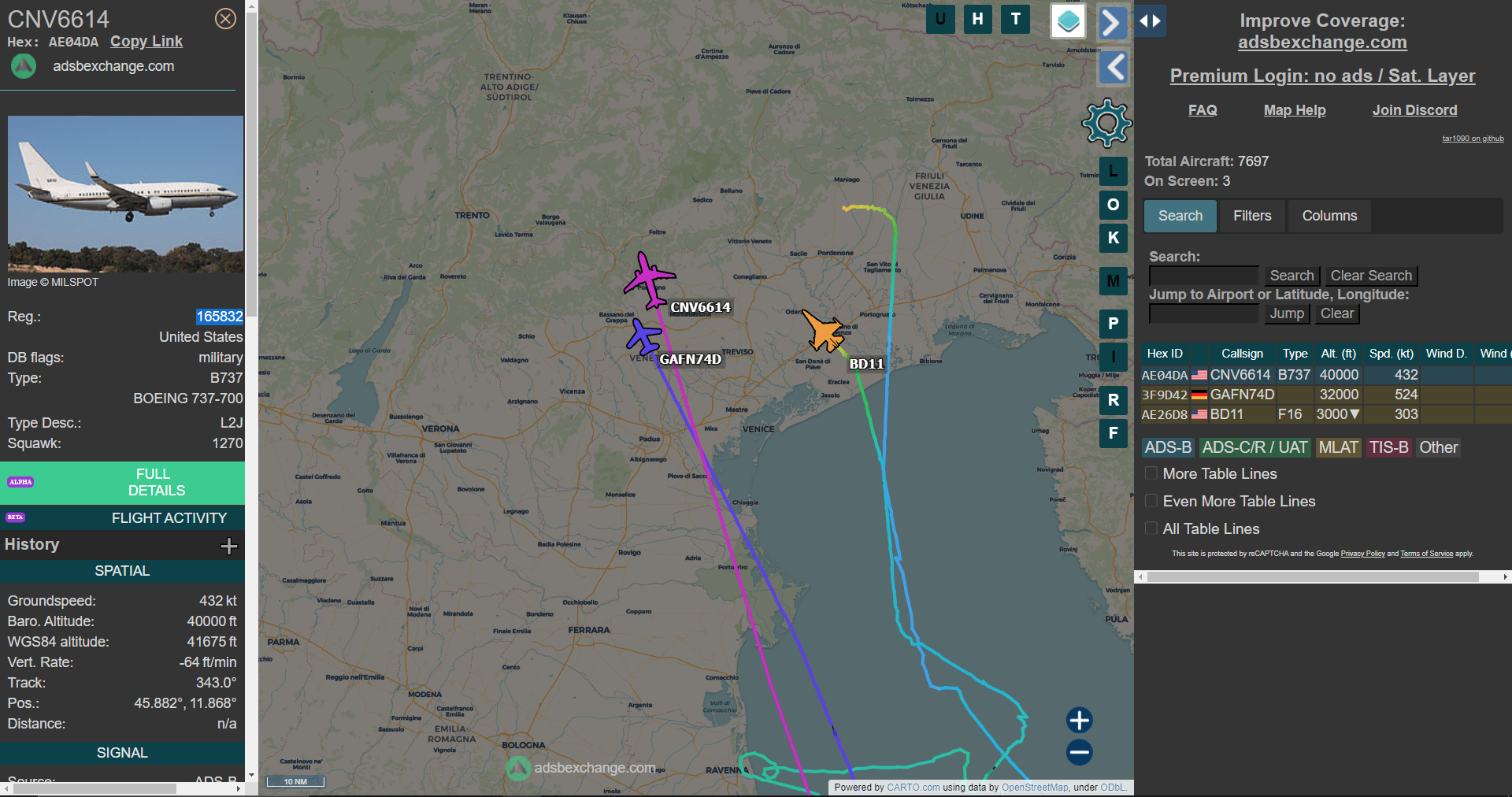Sort table by Callsign column
The height and width of the screenshot is (797, 1512).
1242,354
